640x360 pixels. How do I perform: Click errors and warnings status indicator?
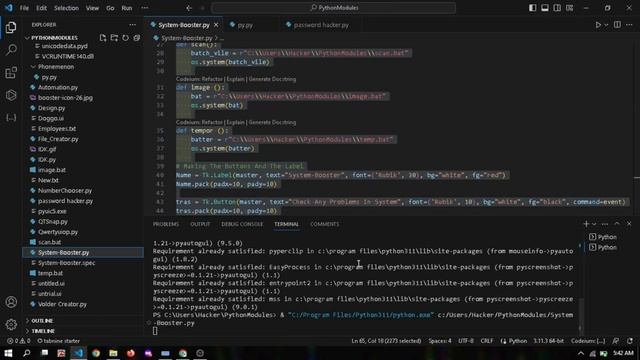[18, 341]
